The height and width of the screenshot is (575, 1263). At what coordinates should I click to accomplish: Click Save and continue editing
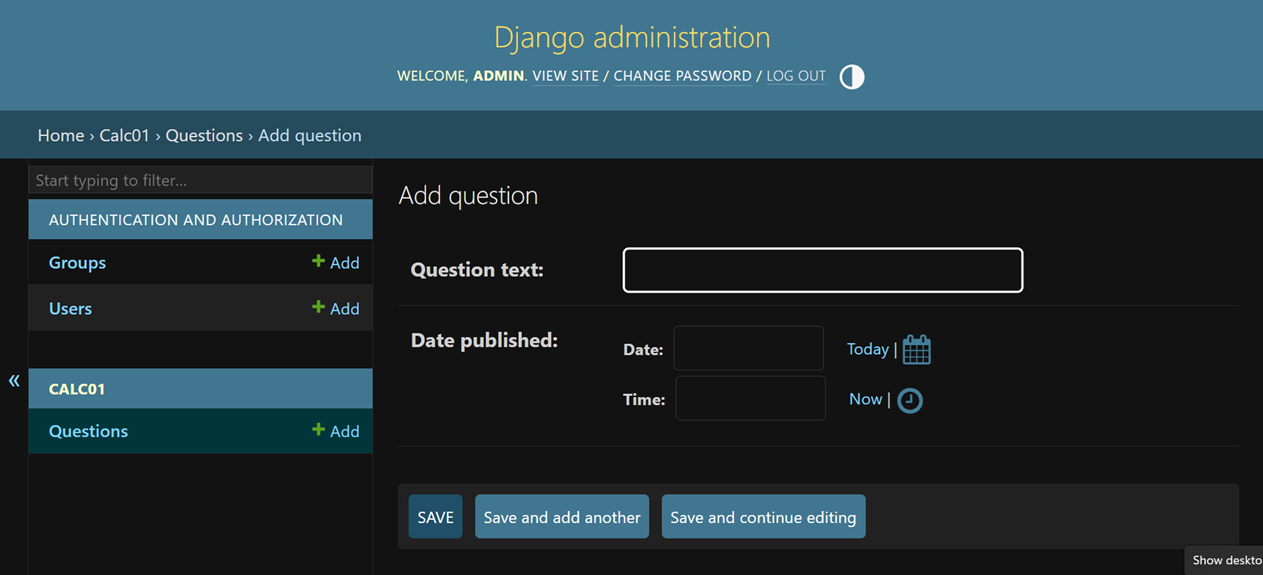[763, 517]
